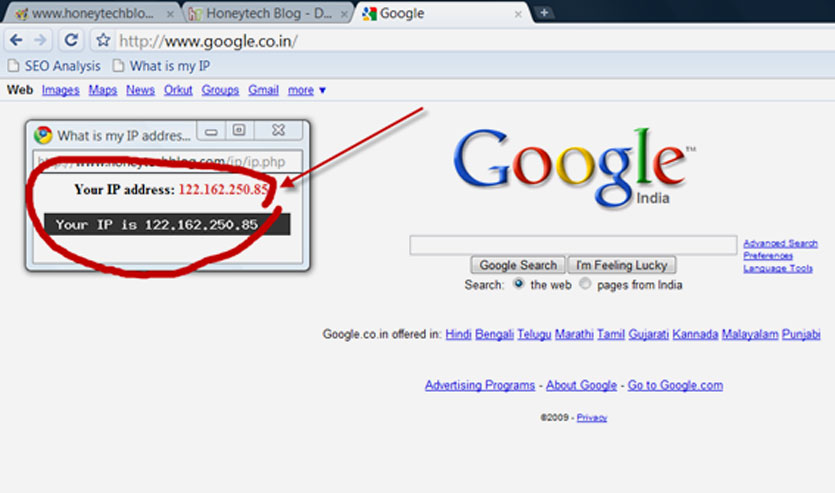Open the News link

[140, 90]
